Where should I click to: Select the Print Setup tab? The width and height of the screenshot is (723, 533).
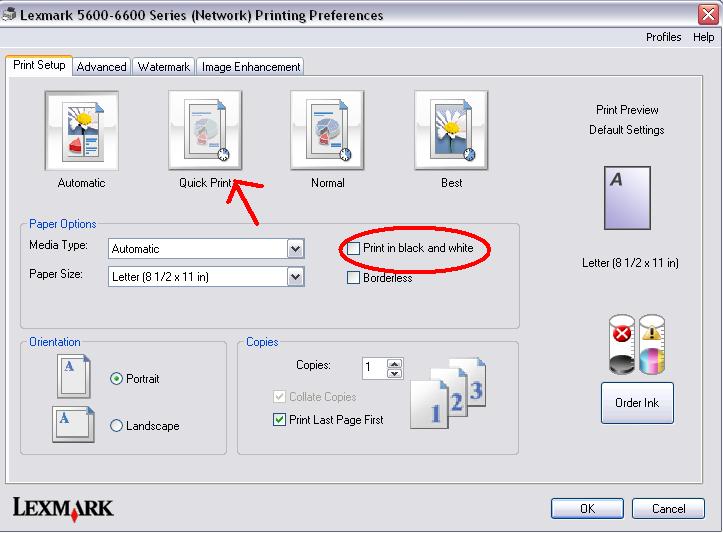tap(39, 65)
